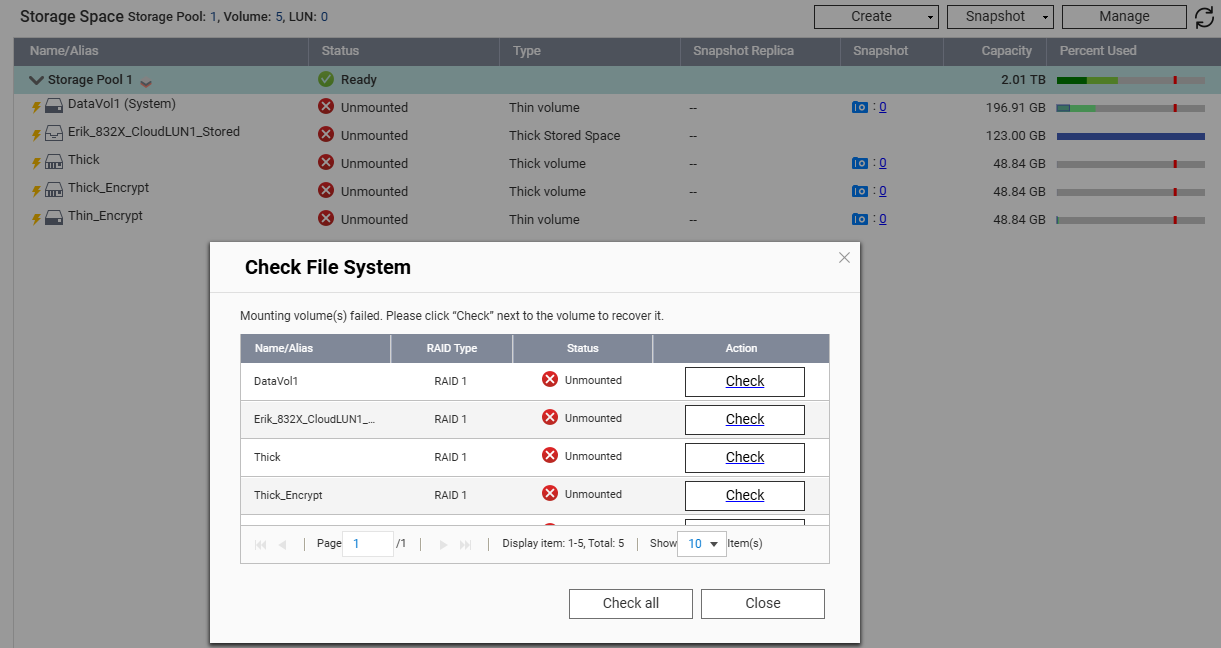Open snapshot count link for Thick_Encrypt
Image resolution: width=1221 pixels, height=648 pixels.
883,191
